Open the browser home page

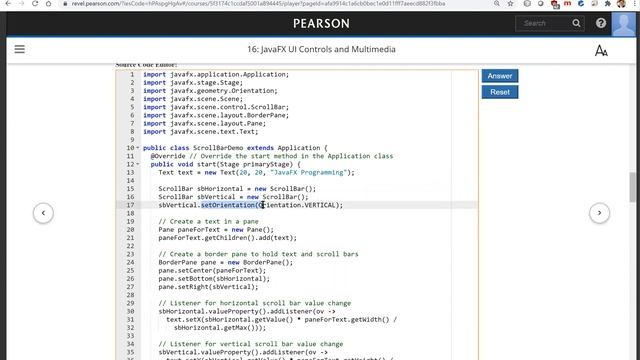[49, 4]
